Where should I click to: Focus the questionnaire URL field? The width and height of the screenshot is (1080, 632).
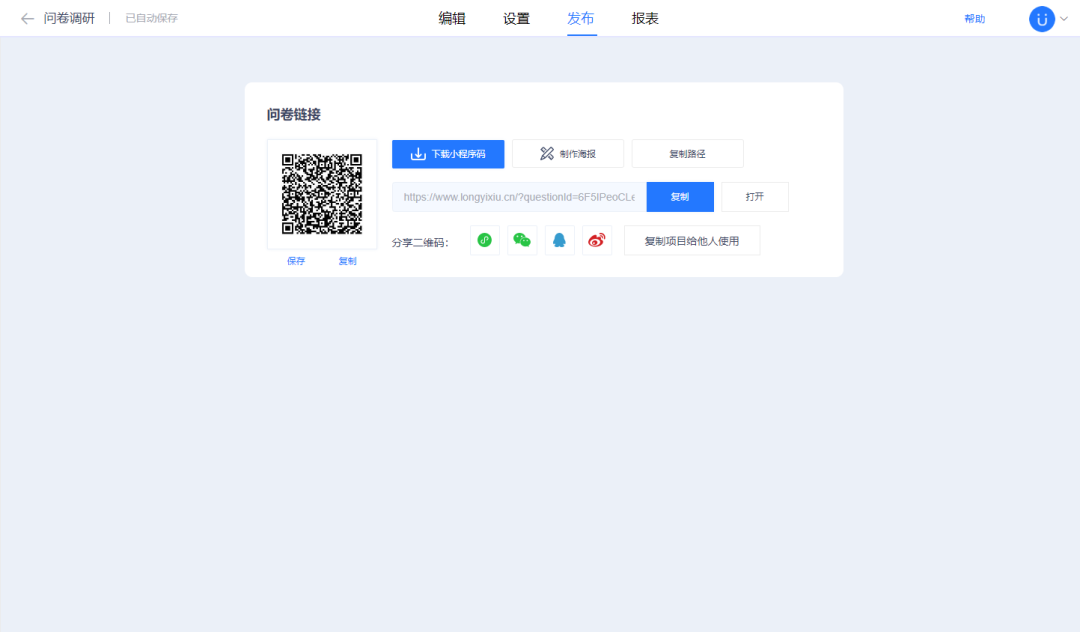point(519,197)
